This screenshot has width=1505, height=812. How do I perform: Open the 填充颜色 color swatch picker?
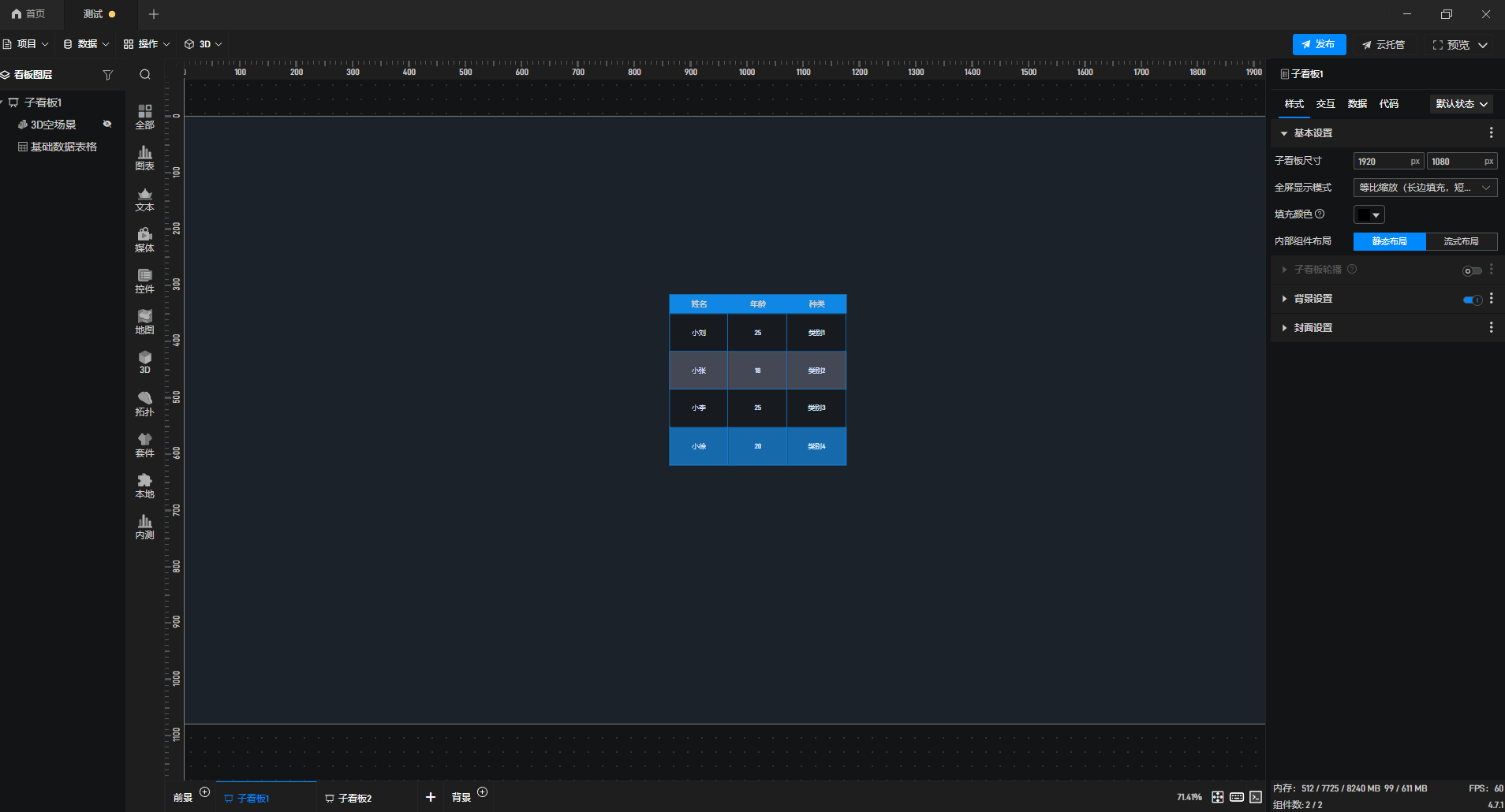pyautogui.click(x=1369, y=214)
